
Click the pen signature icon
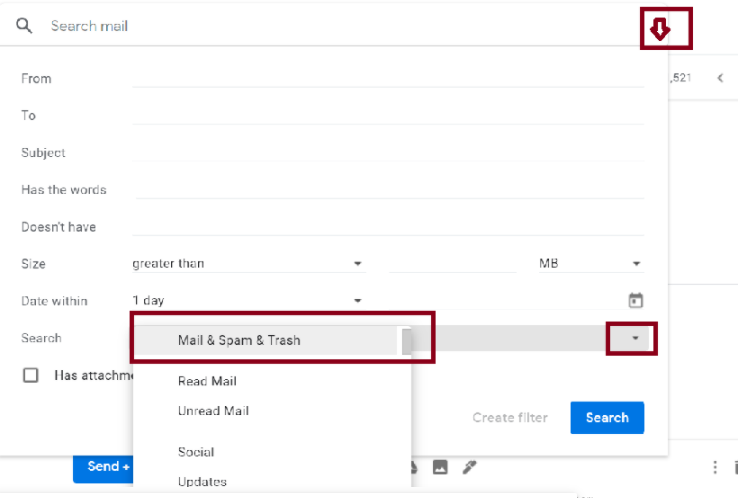point(469,467)
